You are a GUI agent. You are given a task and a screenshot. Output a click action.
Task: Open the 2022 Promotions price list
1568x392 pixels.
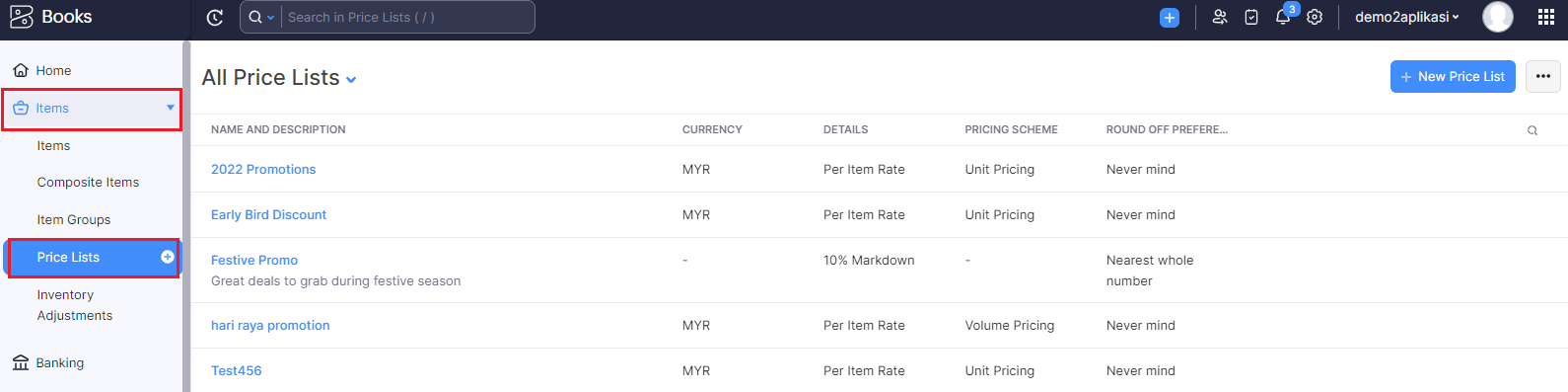click(263, 170)
